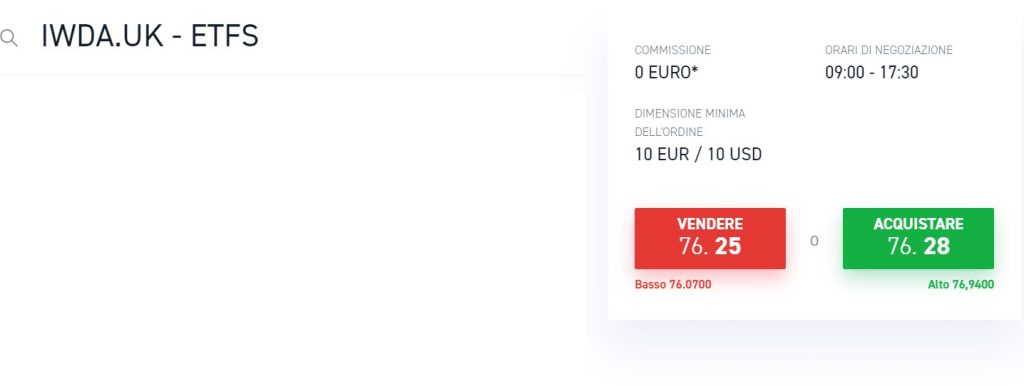Screen dimensions: 1024x386
Task: Click the Alto 76,9400 high price label
Action: 961,285
